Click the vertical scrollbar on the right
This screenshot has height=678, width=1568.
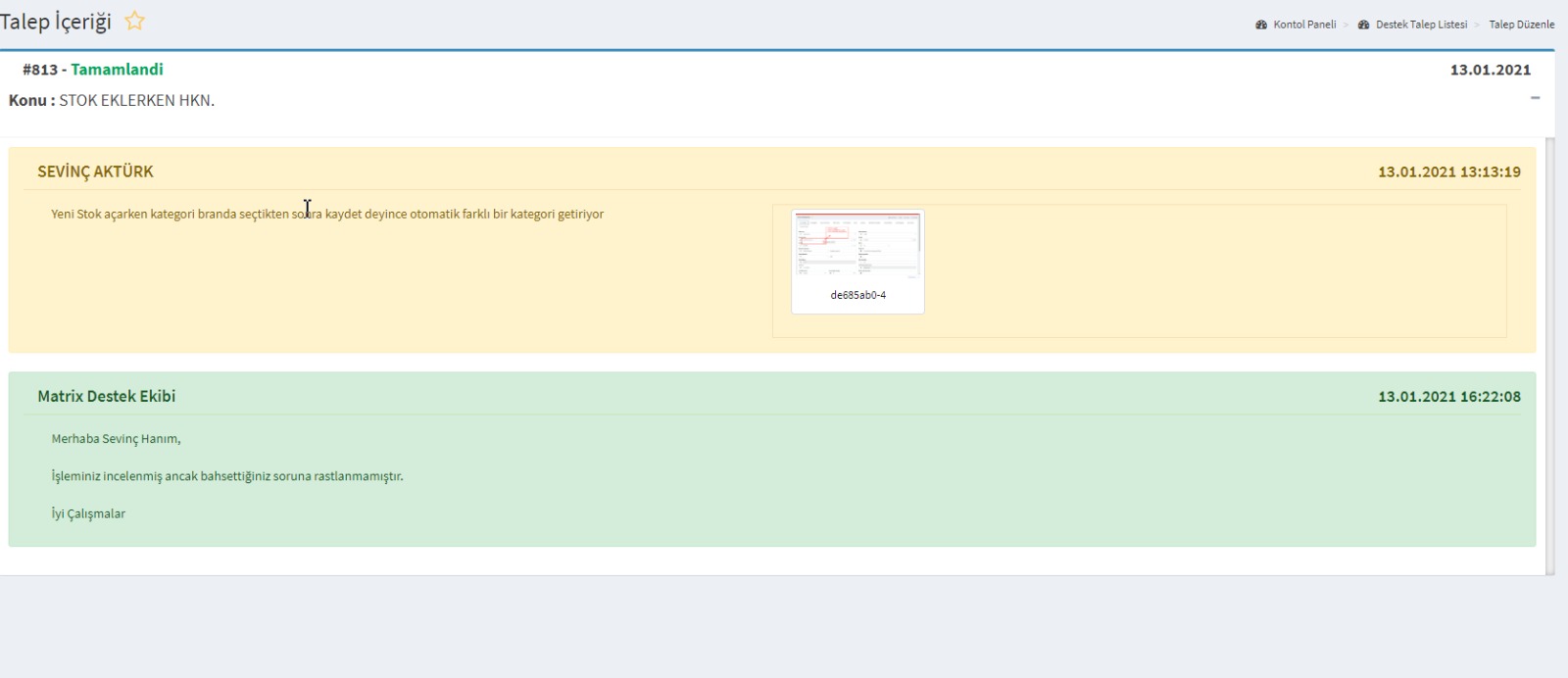[x=1549, y=353]
